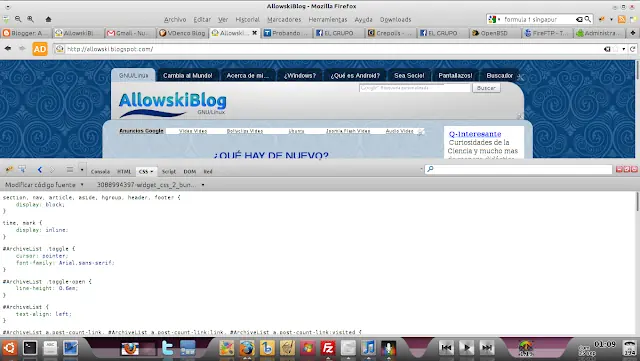The image size is (640, 361).
Task: Open the music note dock icon
Action: [x=368, y=348]
